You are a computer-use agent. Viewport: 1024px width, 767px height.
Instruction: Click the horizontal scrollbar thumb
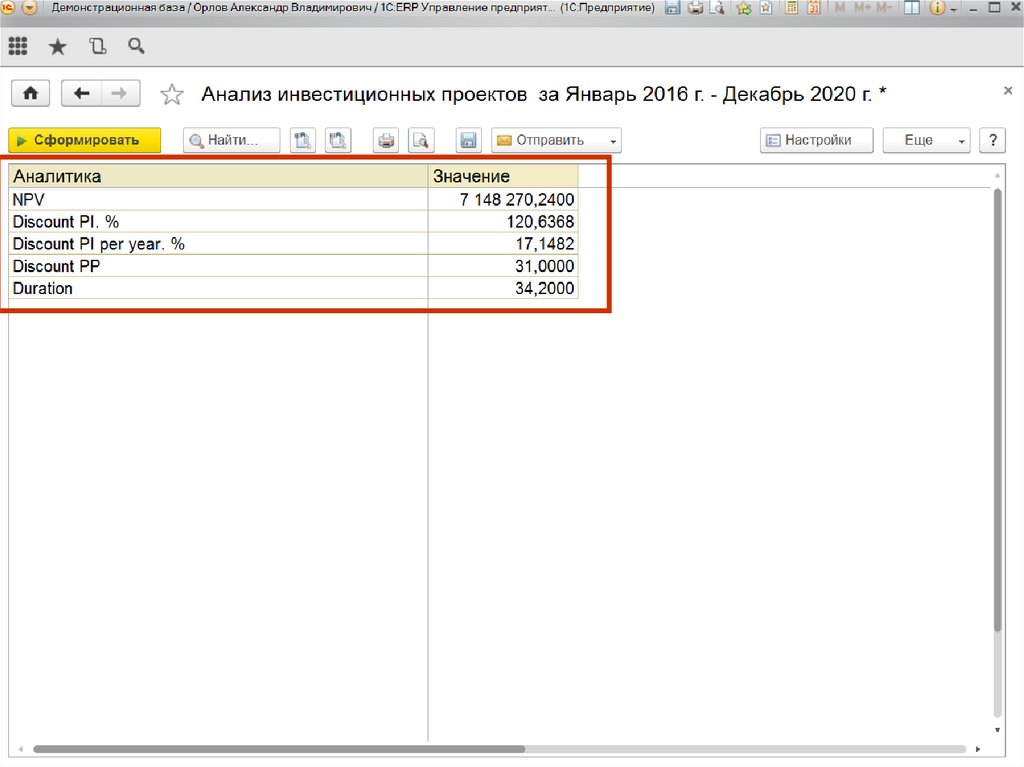279,749
